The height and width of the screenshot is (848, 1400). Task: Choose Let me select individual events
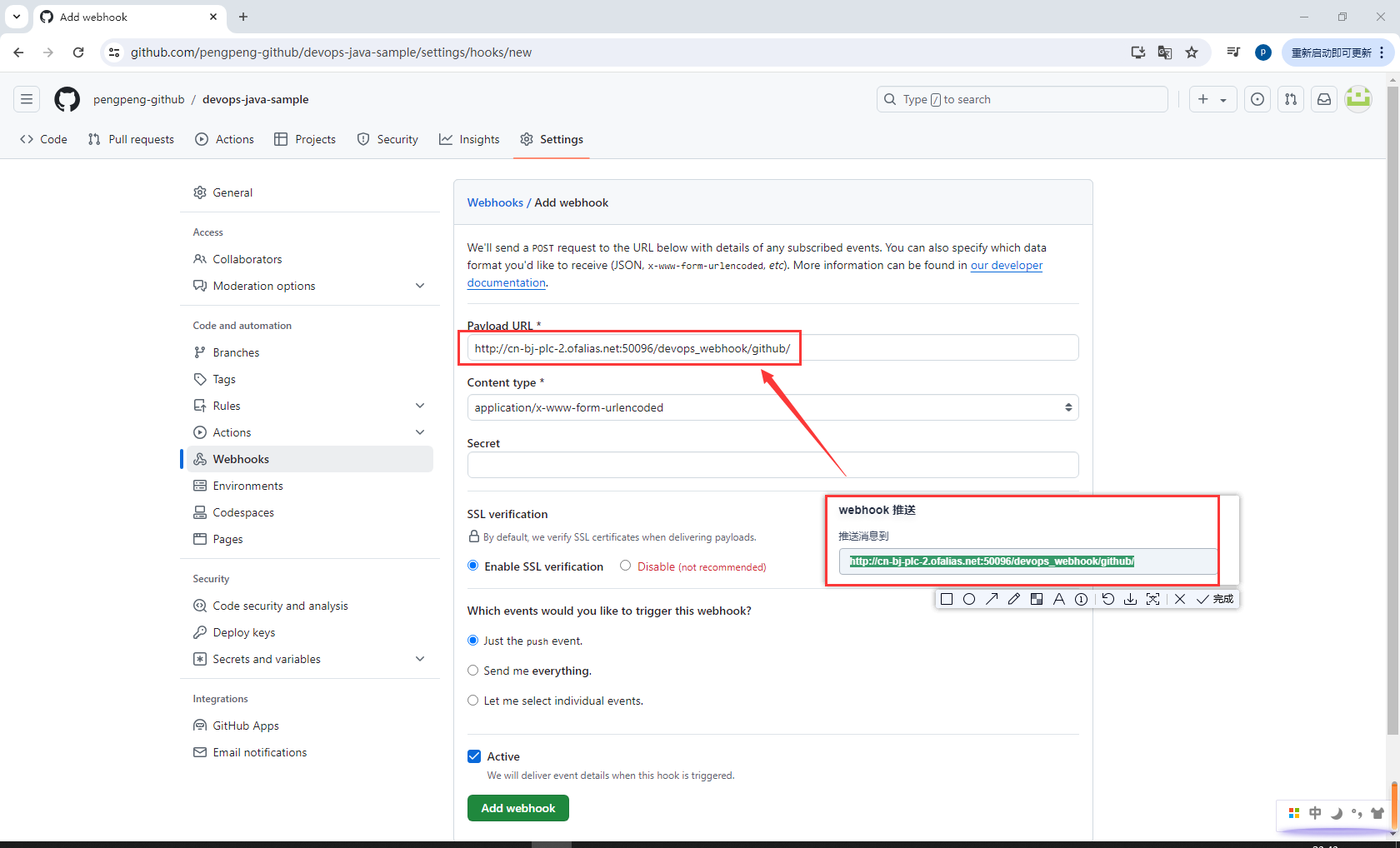(x=473, y=701)
